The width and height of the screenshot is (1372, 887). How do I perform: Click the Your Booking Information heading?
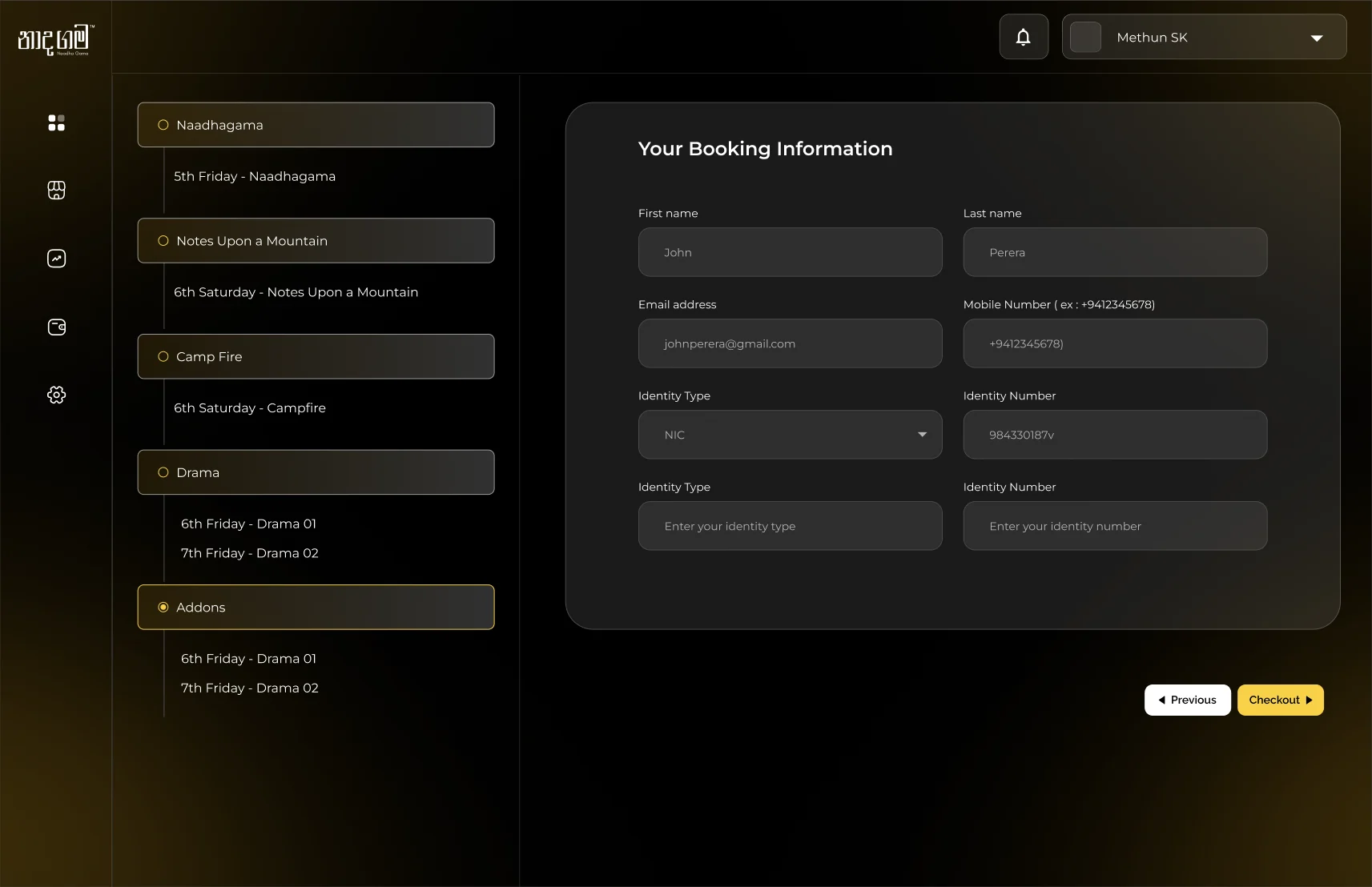click(x=765, y=149)
